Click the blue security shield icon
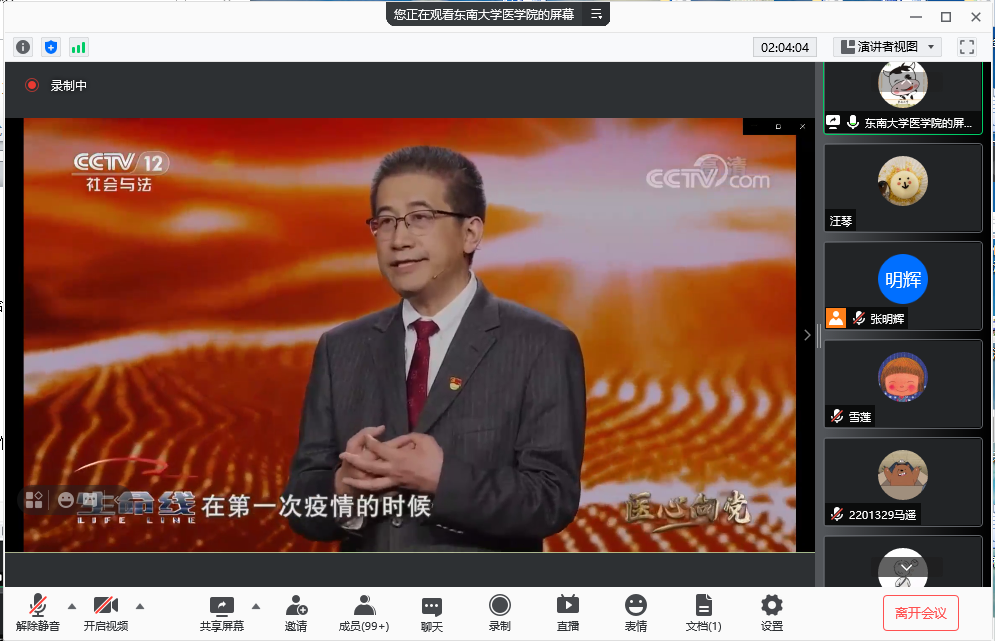The width and height of the screenshot is (995, 641). (x=51, y=47)
